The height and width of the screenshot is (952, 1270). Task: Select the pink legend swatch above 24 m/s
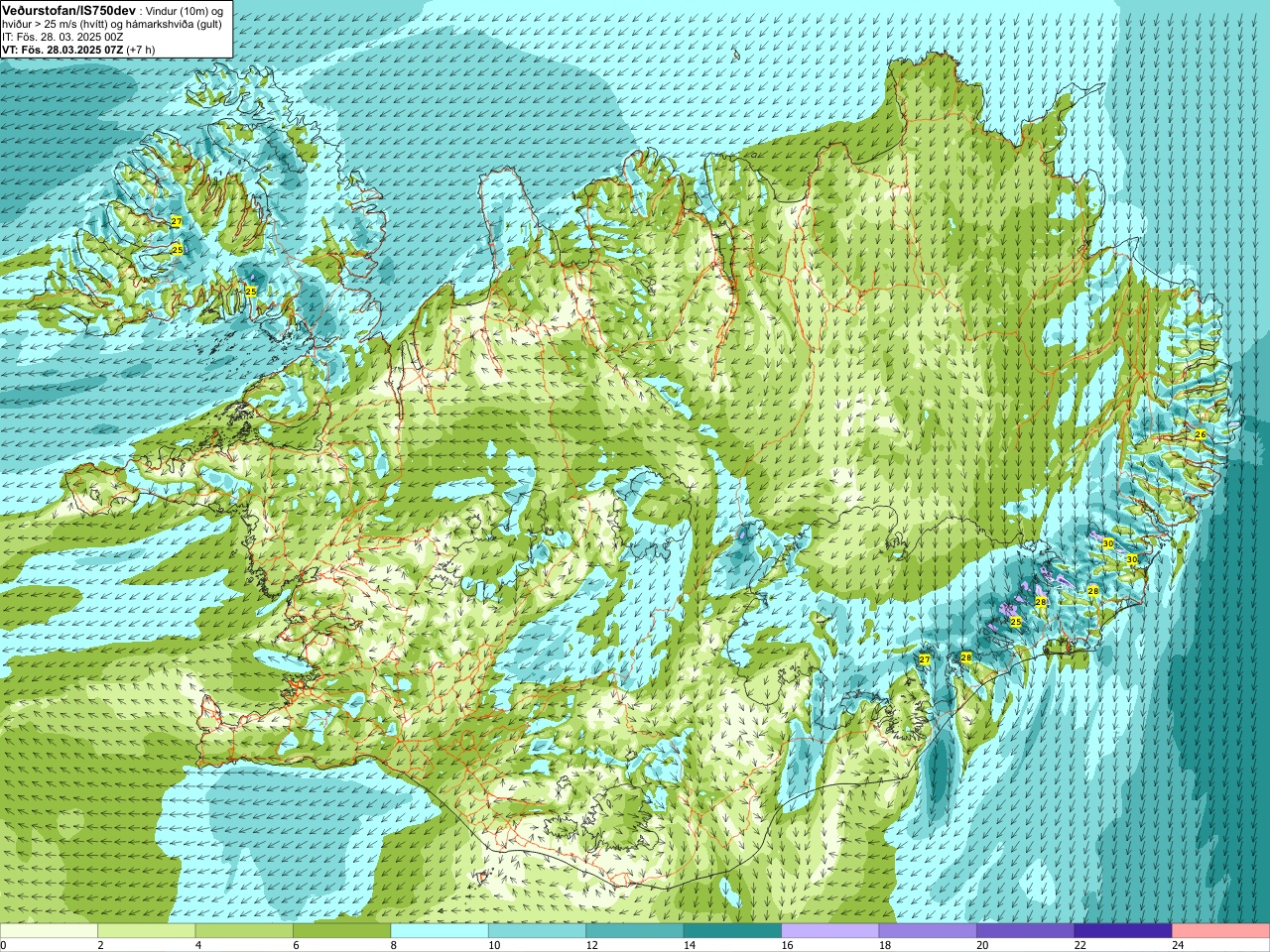1221,931
